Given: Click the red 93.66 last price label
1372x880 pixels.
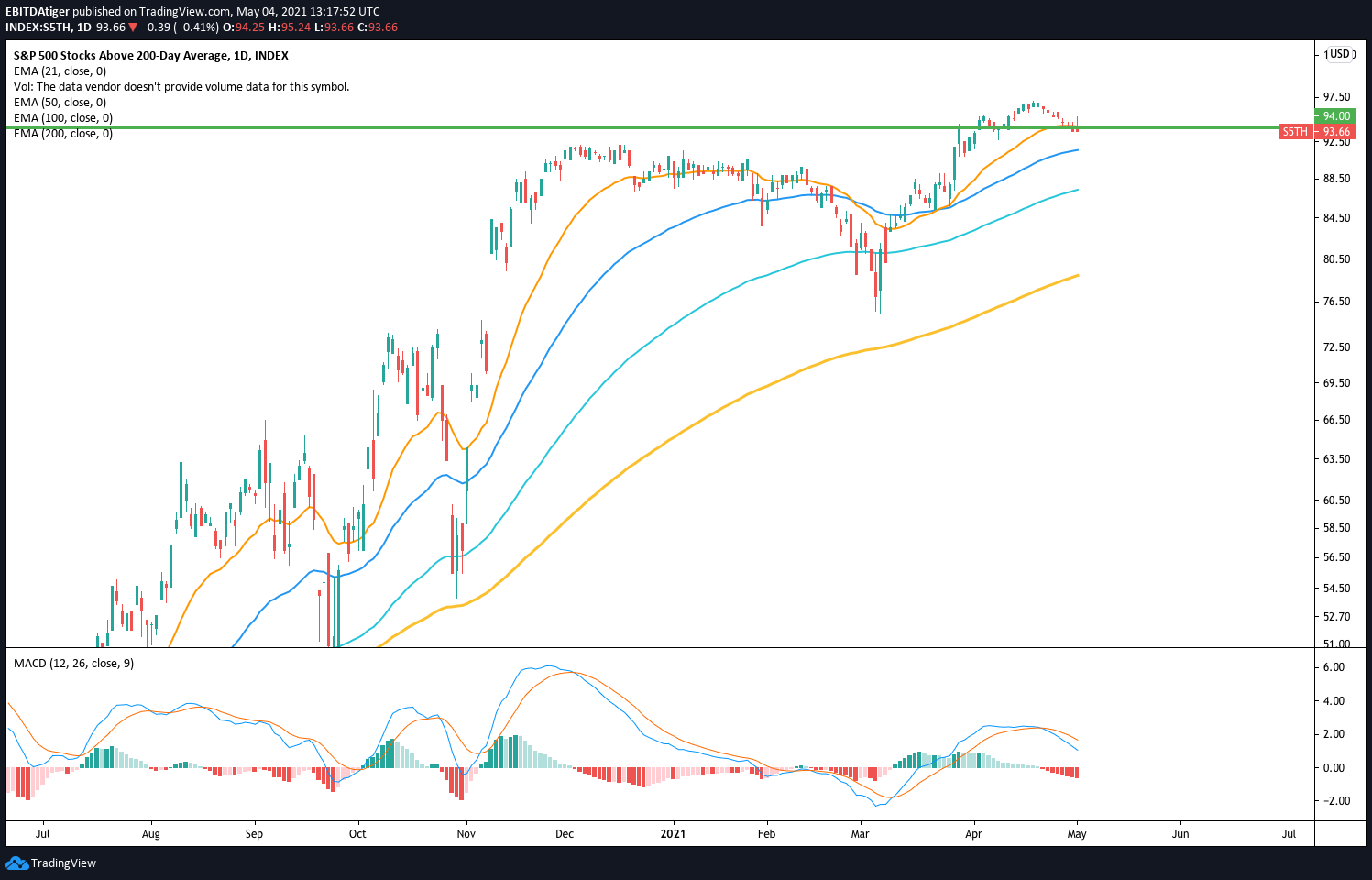Looking at the screenshot, I should tap(1336, 132).
